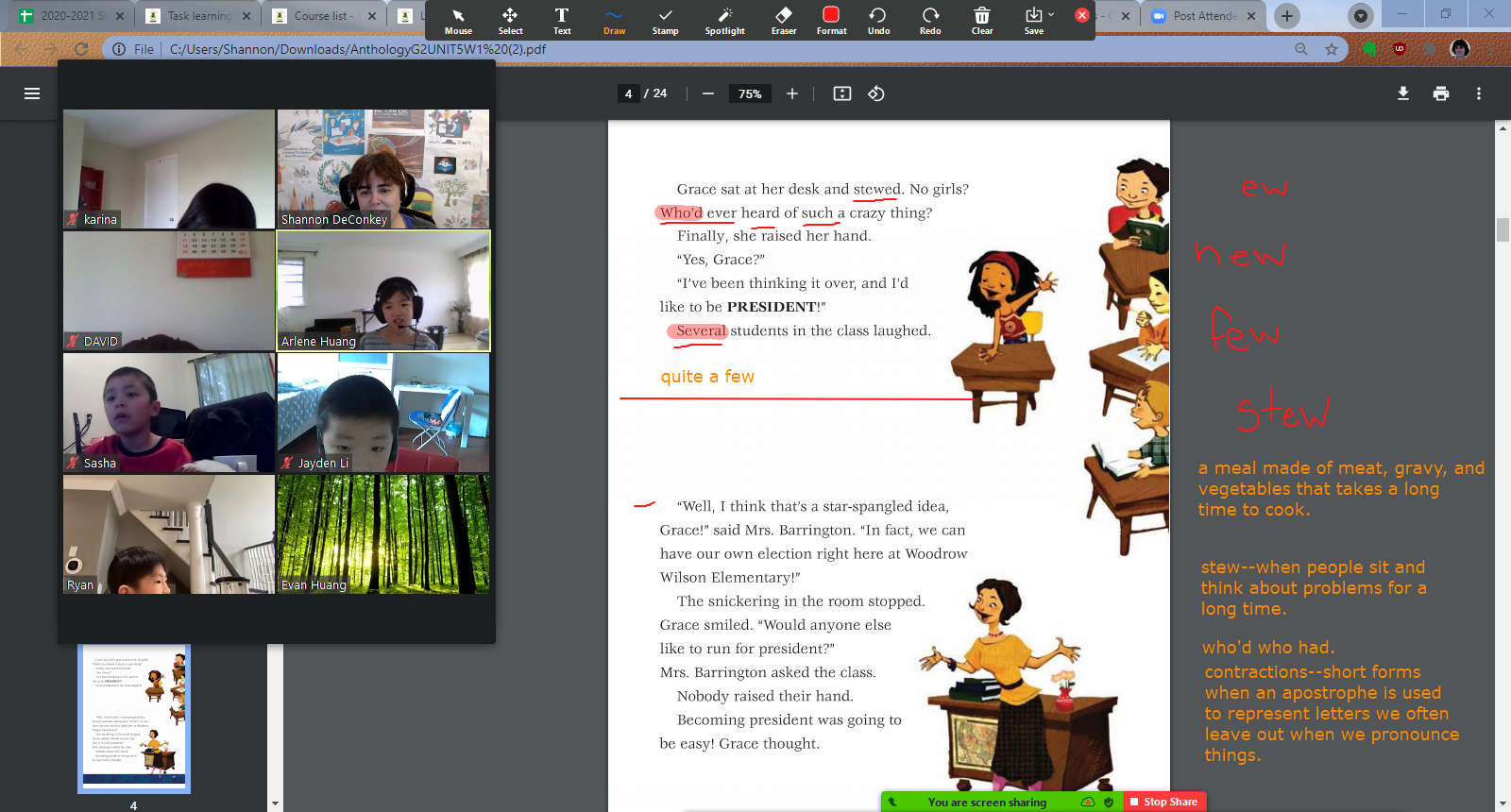This screenshot has height=812, width=1511.
Task: Open the Stamp annotation tool
Action: pyautogui.click(x=666, y=21)
